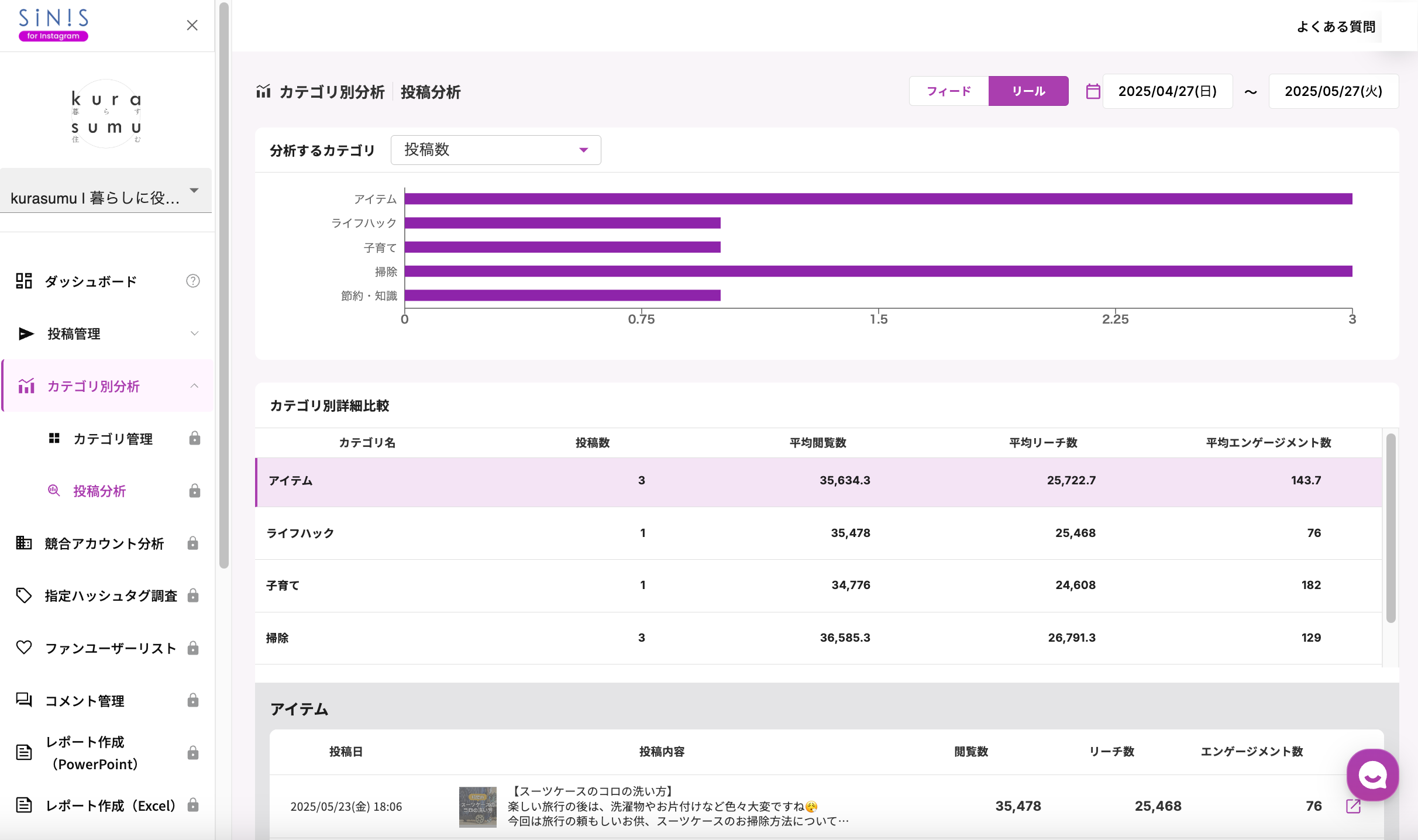The height and width of the screenshot is (840, 1418).
Task: Switch to the フィード tab
Action: [x=948, y=91]
